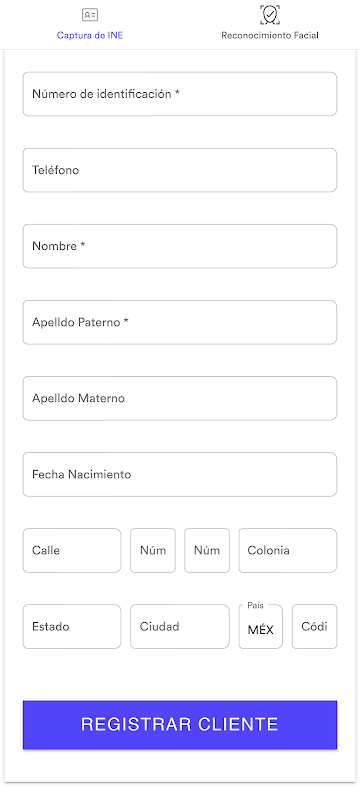Open the Reconocimiento Facial tab
The height and width of the screenshot is (800, 360).
click(x=270, y=24)
